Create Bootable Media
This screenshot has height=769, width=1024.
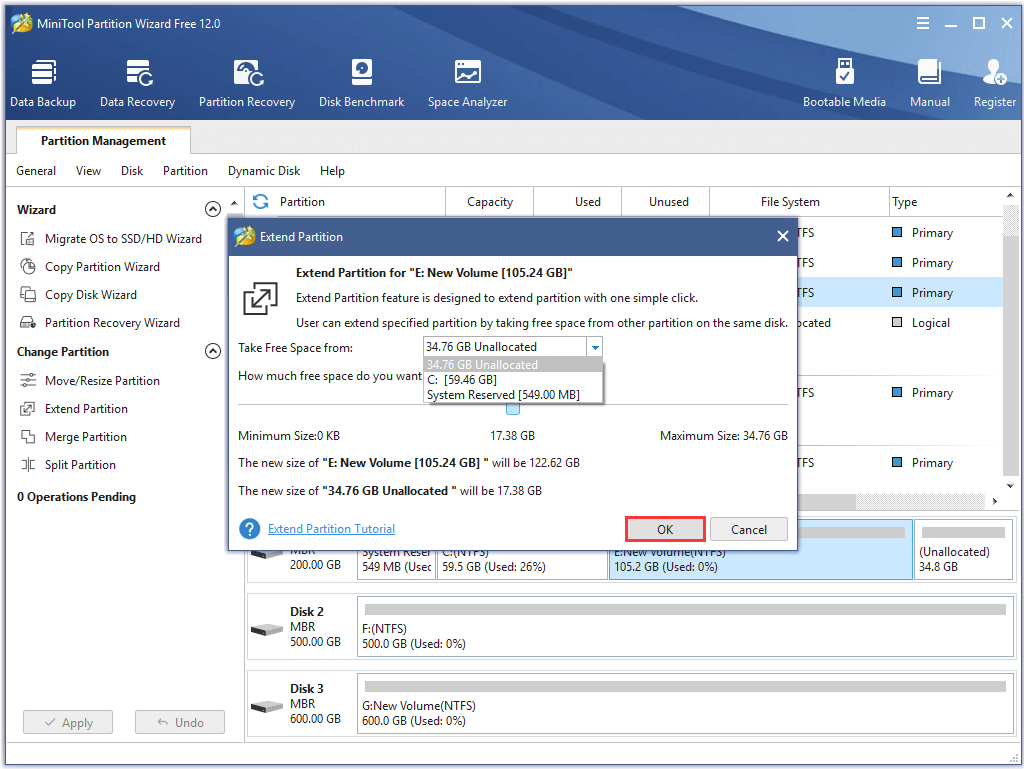click(844, 83)
